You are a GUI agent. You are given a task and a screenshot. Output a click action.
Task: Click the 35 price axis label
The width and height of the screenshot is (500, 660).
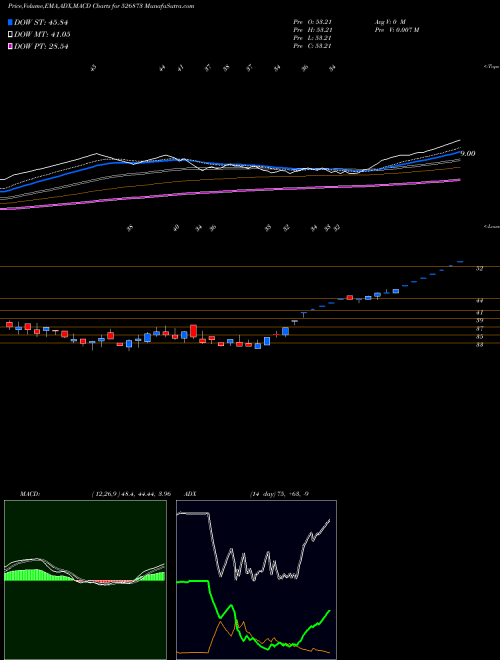[479, 337]
